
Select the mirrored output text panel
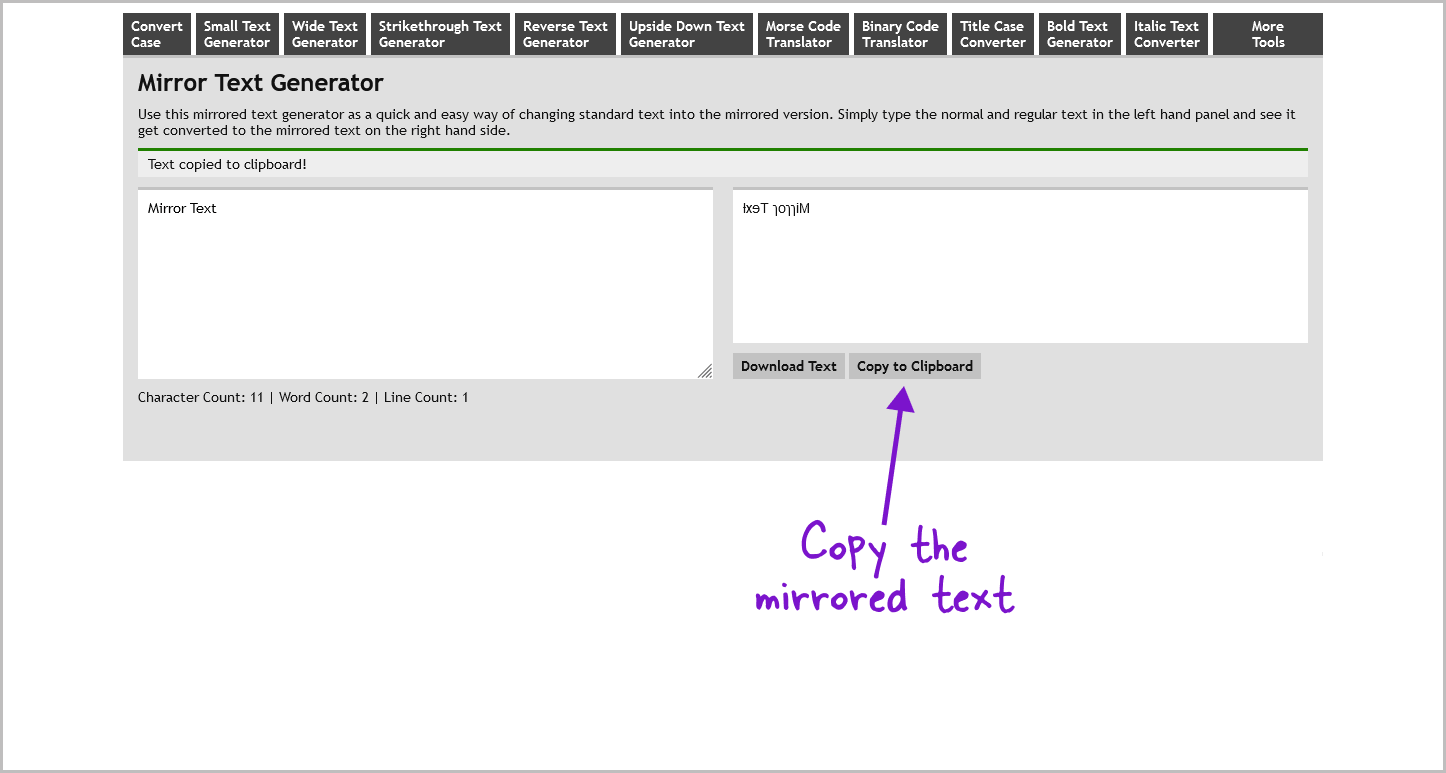coord(1019,266)
